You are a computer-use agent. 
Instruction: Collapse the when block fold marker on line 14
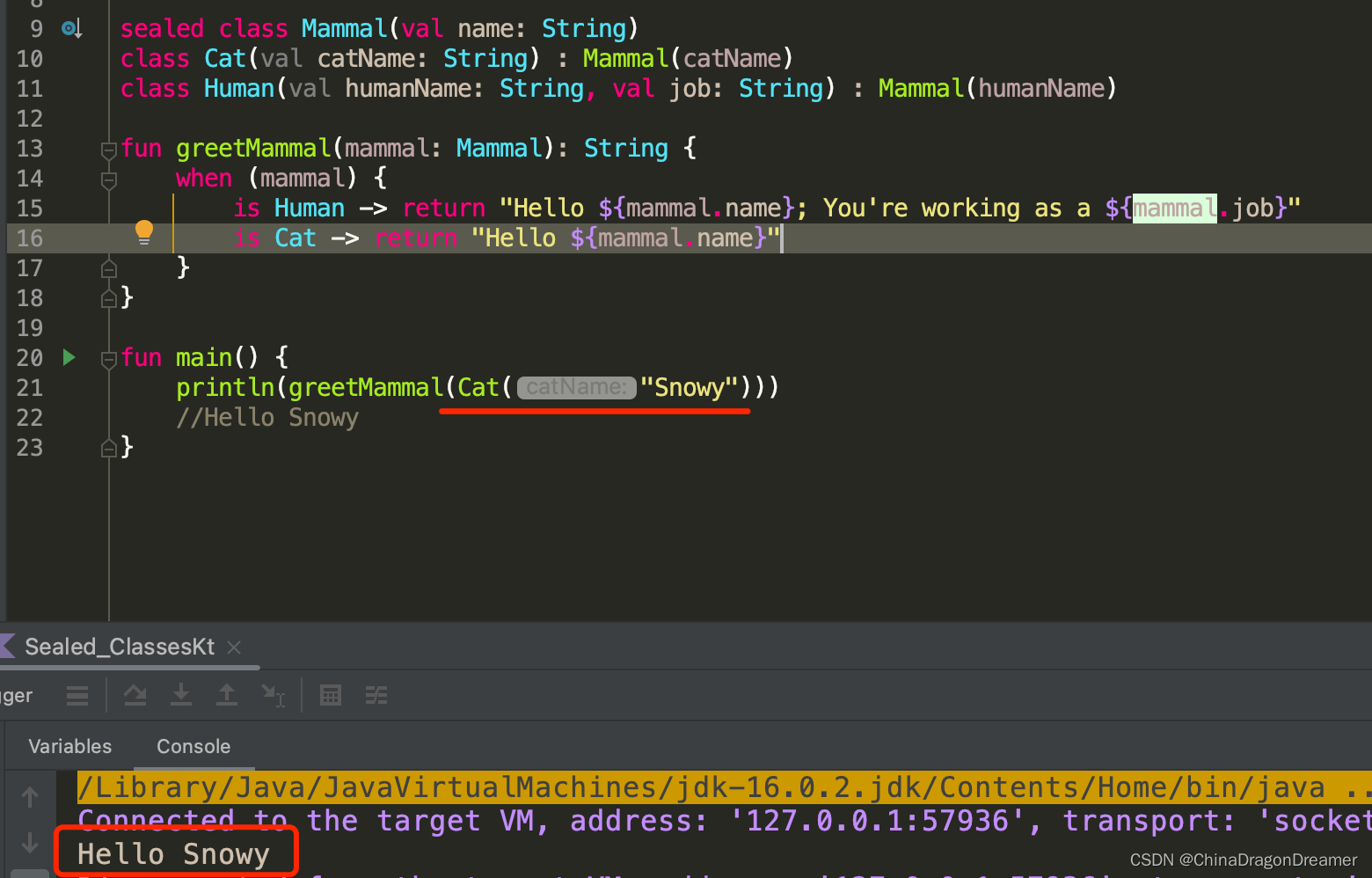[x=107, y=179]
